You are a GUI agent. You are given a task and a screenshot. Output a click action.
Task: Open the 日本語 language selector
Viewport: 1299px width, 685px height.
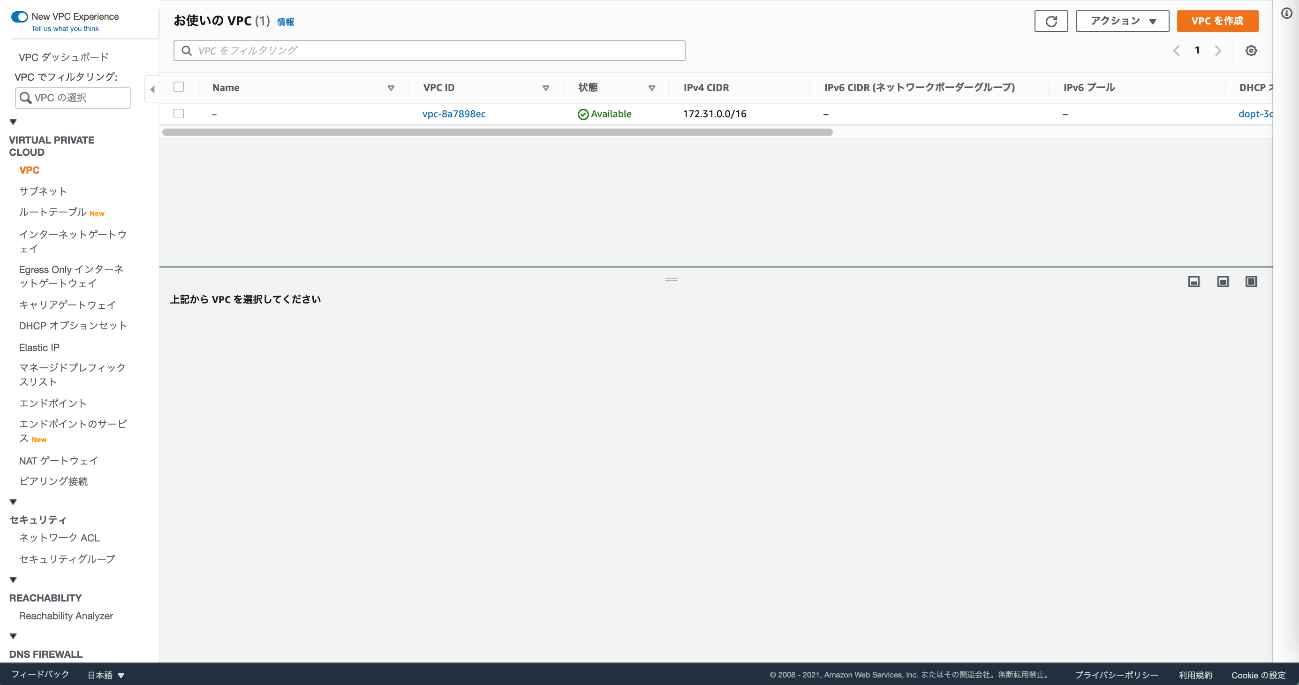106,675
